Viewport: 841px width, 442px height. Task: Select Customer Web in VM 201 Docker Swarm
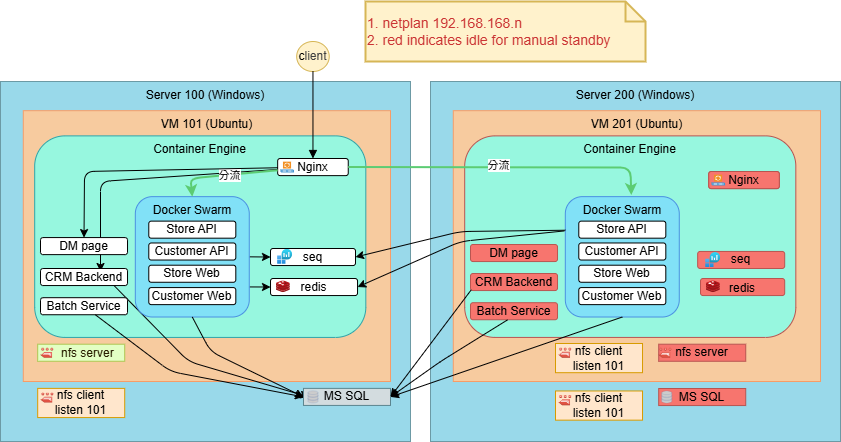point(622,296)
